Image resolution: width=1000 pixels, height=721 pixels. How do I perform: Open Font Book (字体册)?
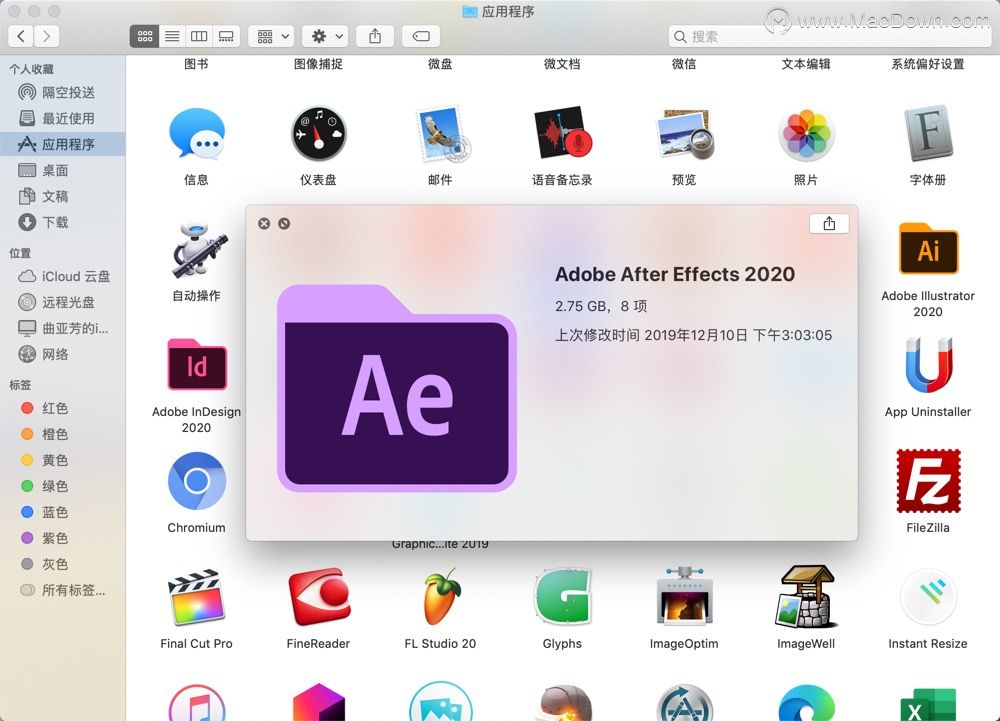pos(928,133)
